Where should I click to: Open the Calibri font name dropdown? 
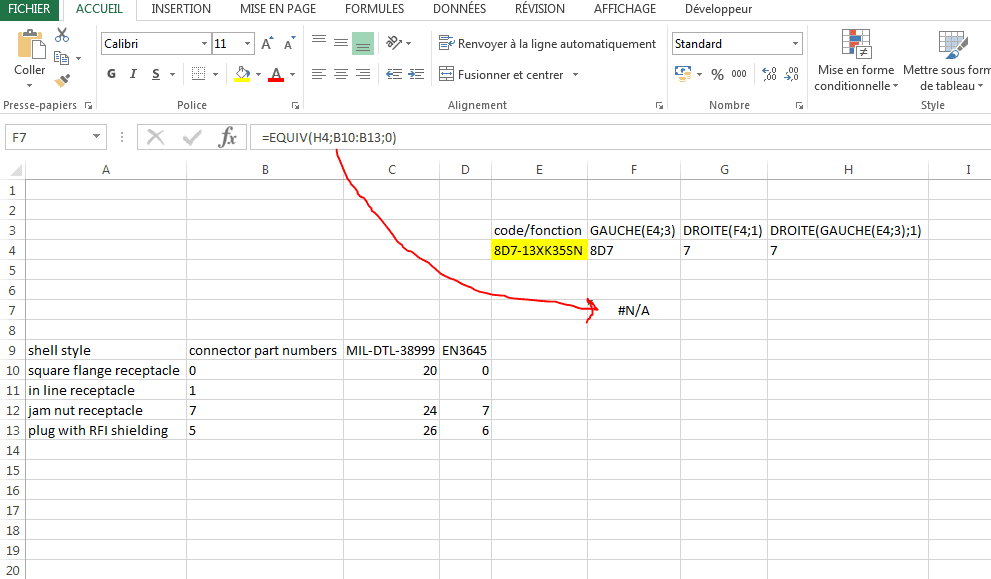[204, 44]
